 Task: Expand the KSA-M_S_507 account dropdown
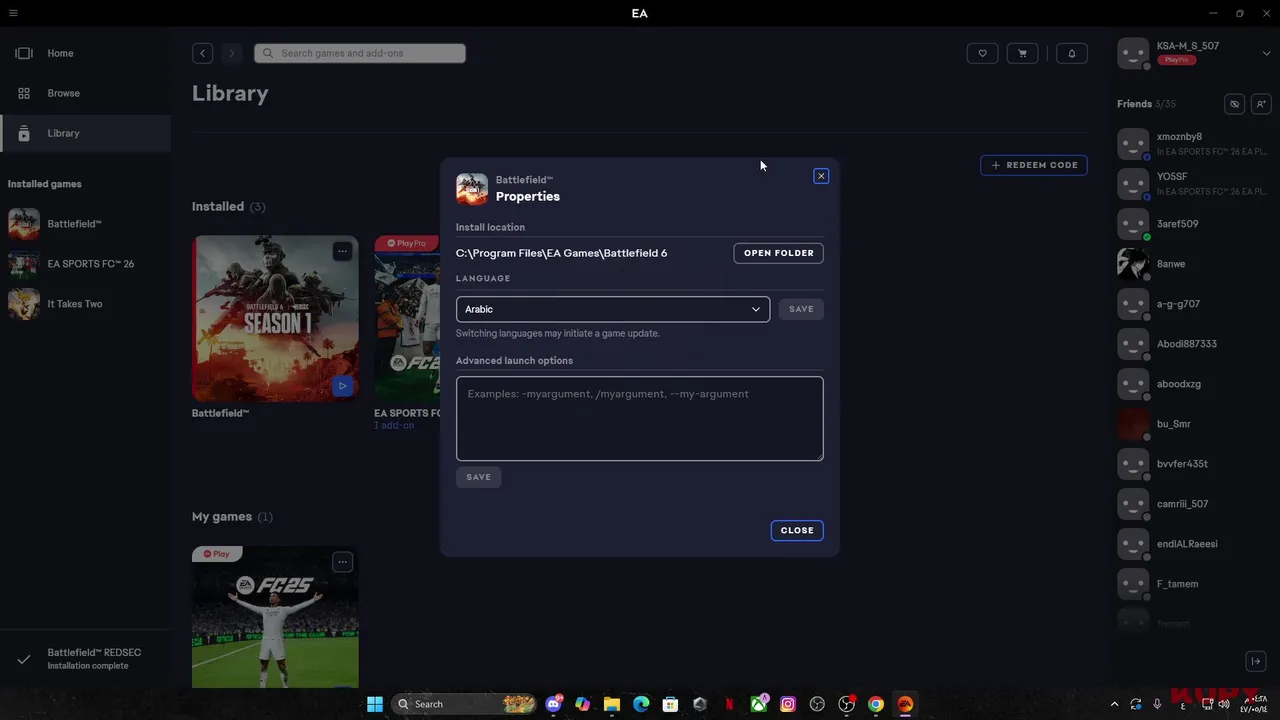point(1266,53)
